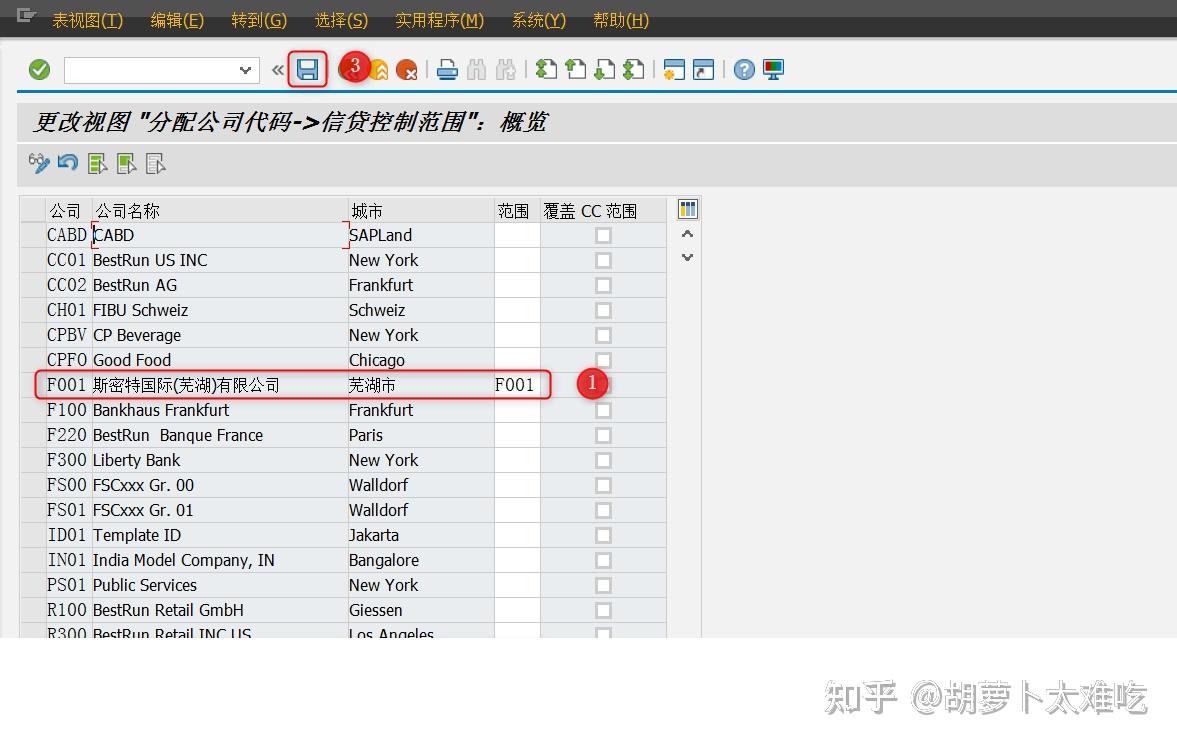Toggle the 覆盖 CC 范围 checkbox for IN01
Viewport: 1177px width, 747px height.
[x=603, y=560]
